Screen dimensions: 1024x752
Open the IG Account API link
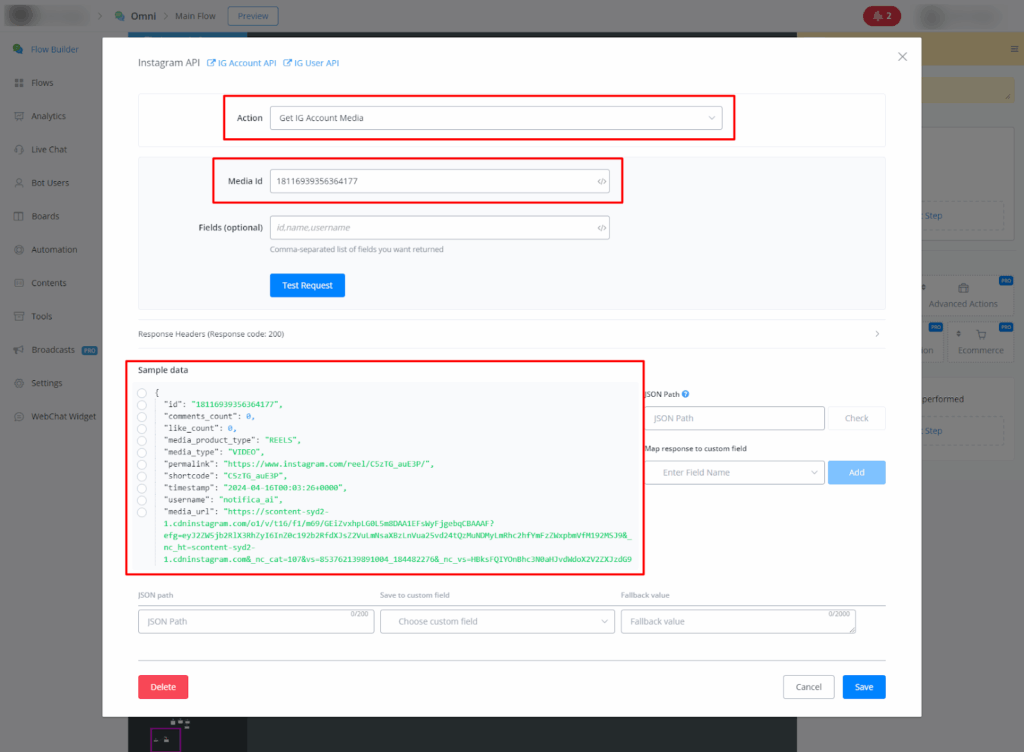[241, 63]
